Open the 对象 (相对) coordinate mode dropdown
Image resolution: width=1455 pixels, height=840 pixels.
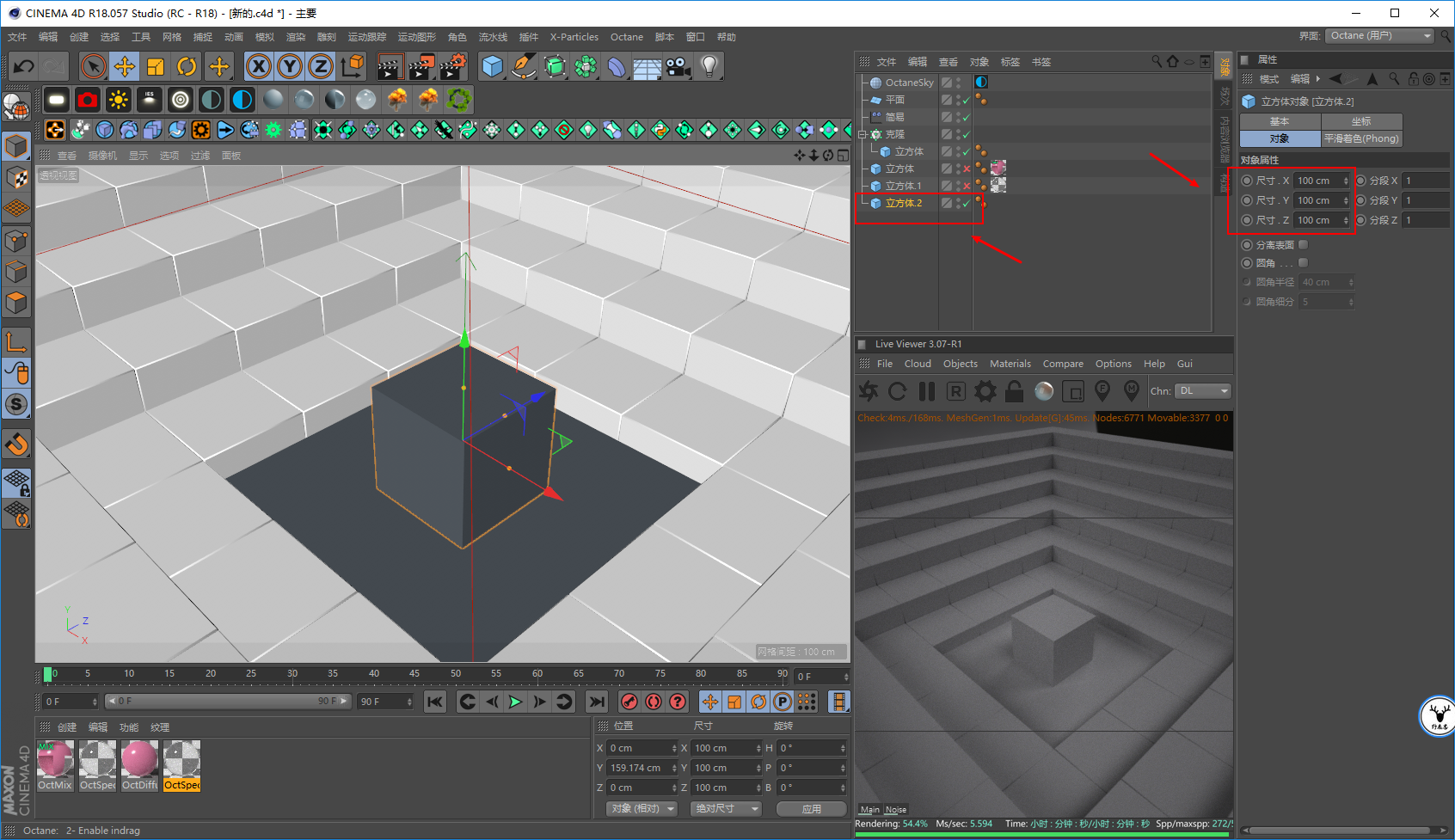click(x=642, y=809)
